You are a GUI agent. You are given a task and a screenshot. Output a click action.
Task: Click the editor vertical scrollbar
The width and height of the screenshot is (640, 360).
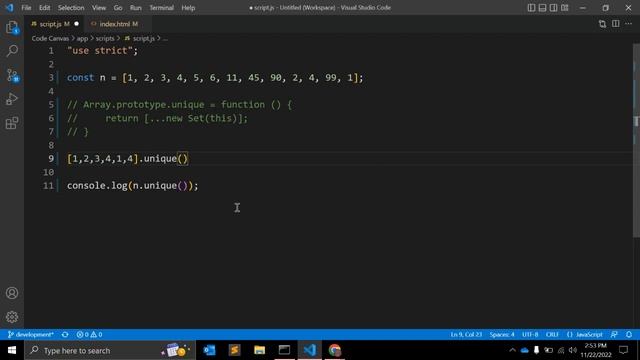[x=636, y=139]
